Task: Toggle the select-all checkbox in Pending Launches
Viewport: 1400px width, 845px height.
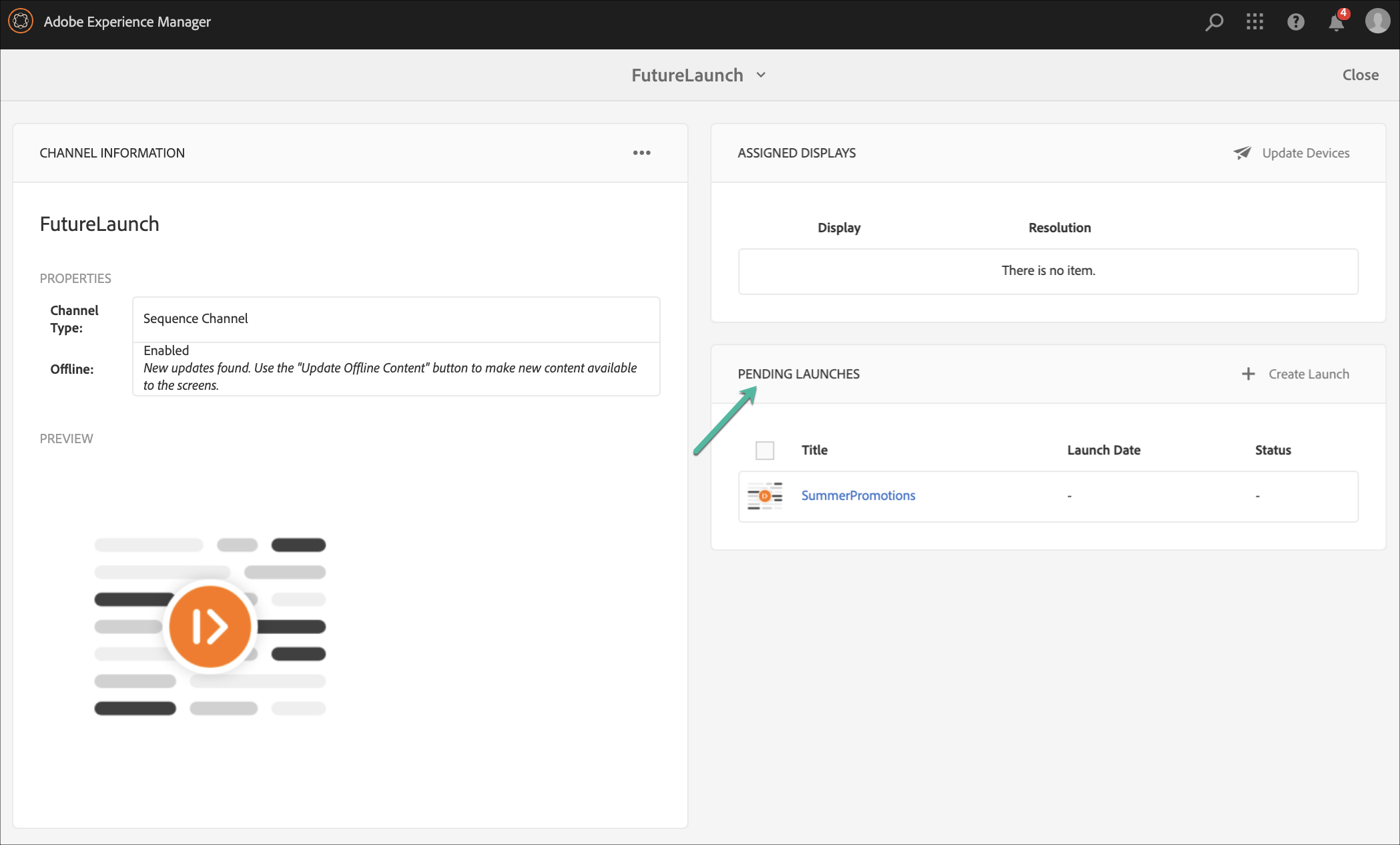Action: click(x=765, y=451)
